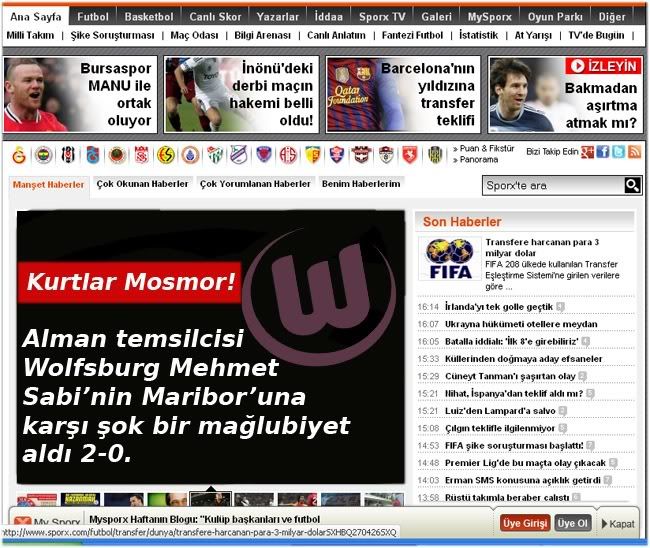The height and width of the screenshot is (548, 650).
Task: Open the Kurtlar Mosmor headline image
Action: [x=211, y=347]
